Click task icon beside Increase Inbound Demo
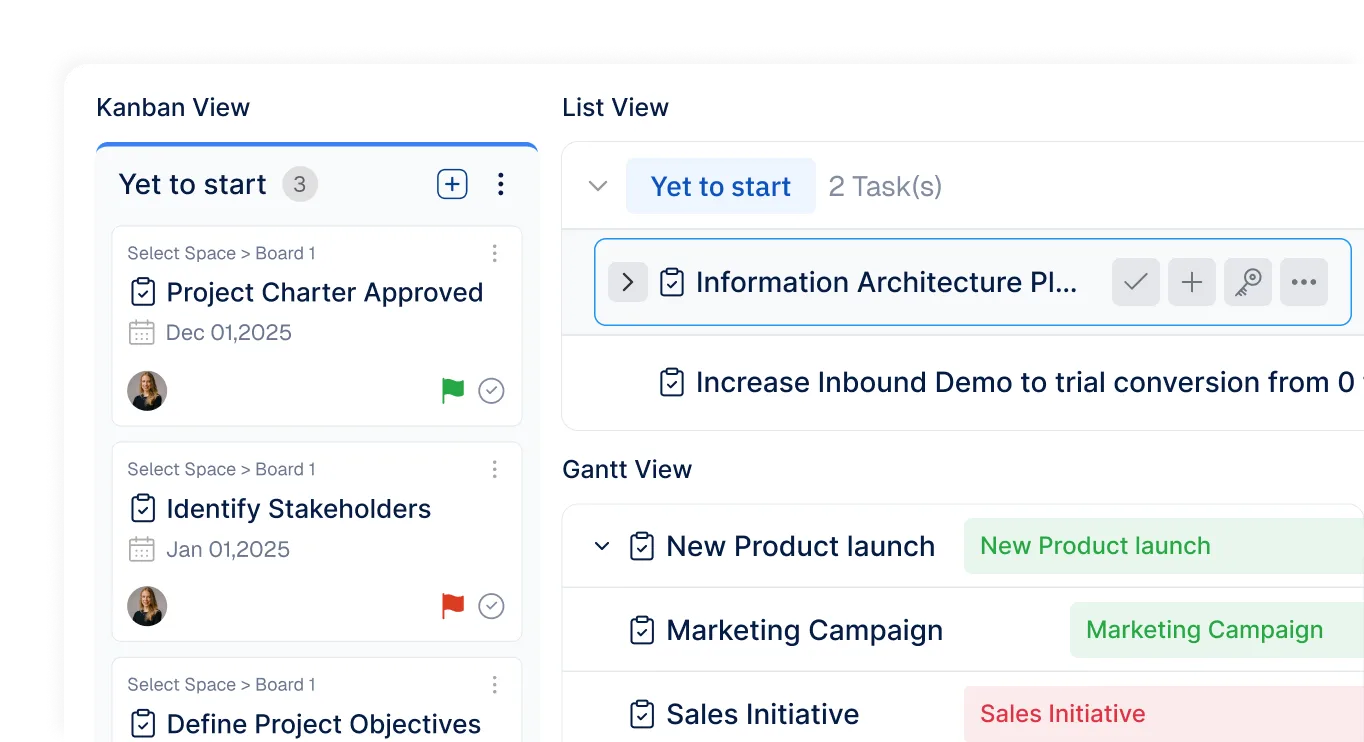The height and width of the screenshot is (742, 1364). [672, 382]
